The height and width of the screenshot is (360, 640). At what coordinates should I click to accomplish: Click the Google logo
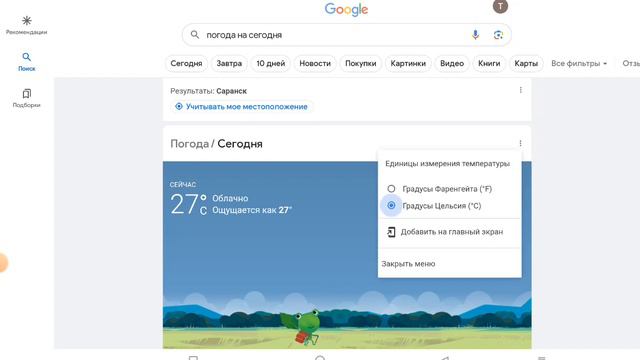click(346, 9)
